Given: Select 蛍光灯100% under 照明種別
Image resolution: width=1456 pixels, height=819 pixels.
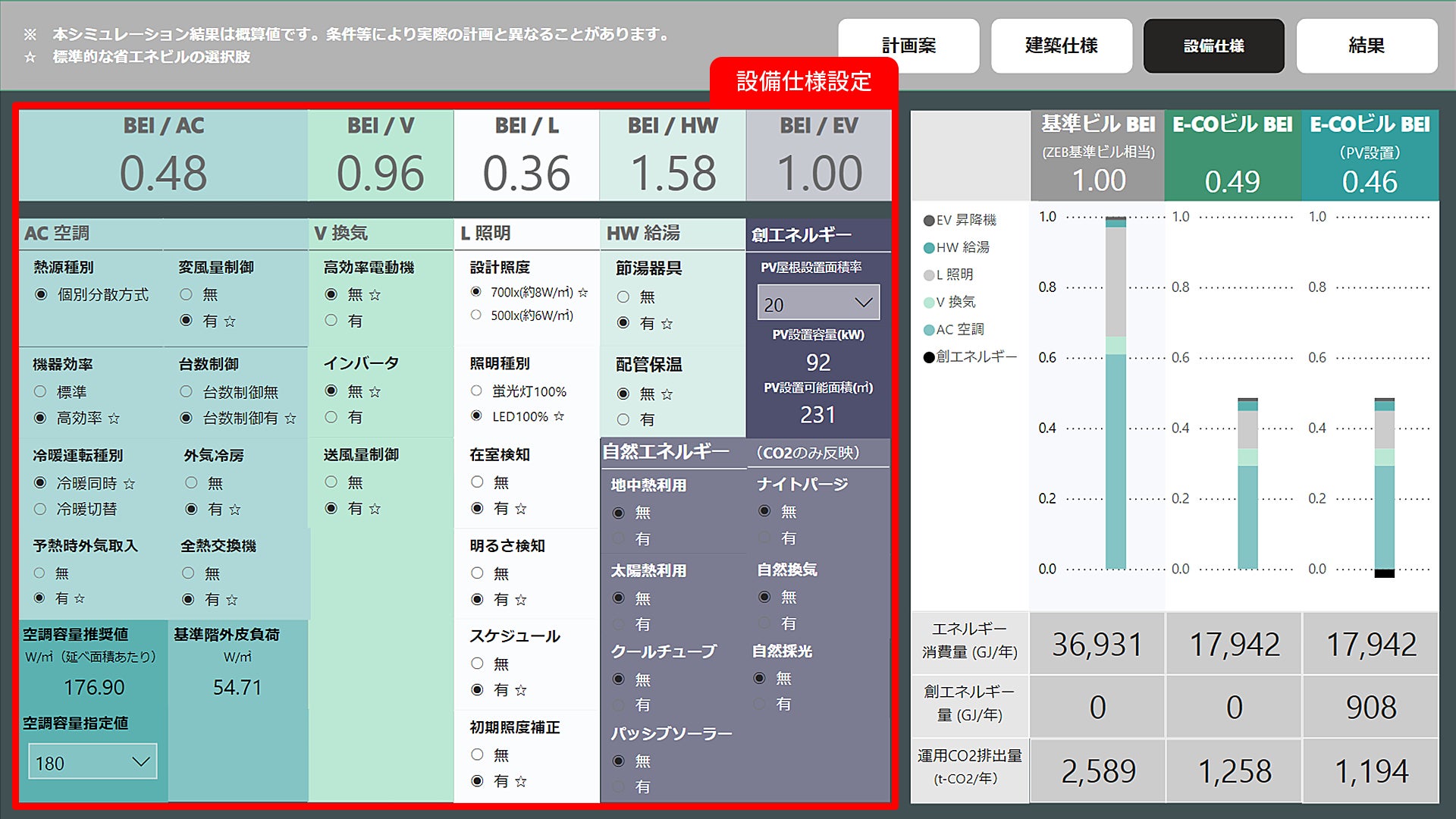Looking at the screenshot, I should (x=476, y=391).
